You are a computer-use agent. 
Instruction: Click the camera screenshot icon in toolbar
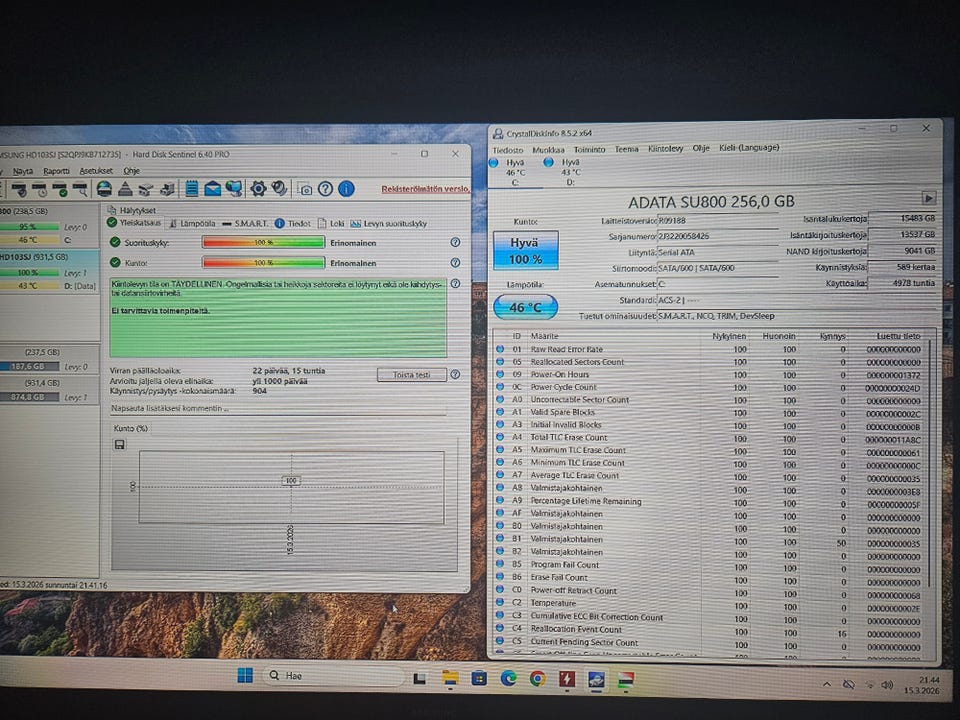pos(305,189)
